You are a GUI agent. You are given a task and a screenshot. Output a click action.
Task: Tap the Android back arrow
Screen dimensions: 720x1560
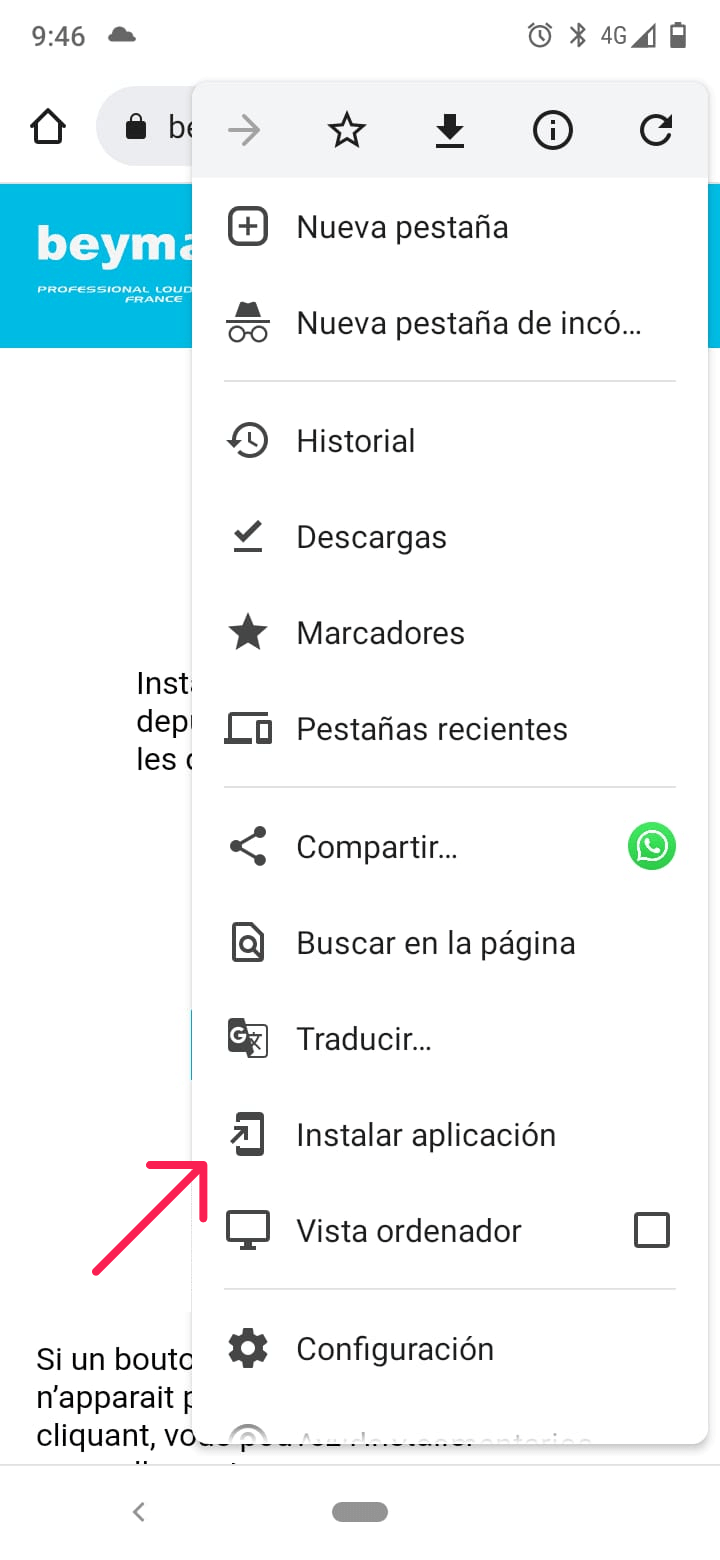[139, 1512]
